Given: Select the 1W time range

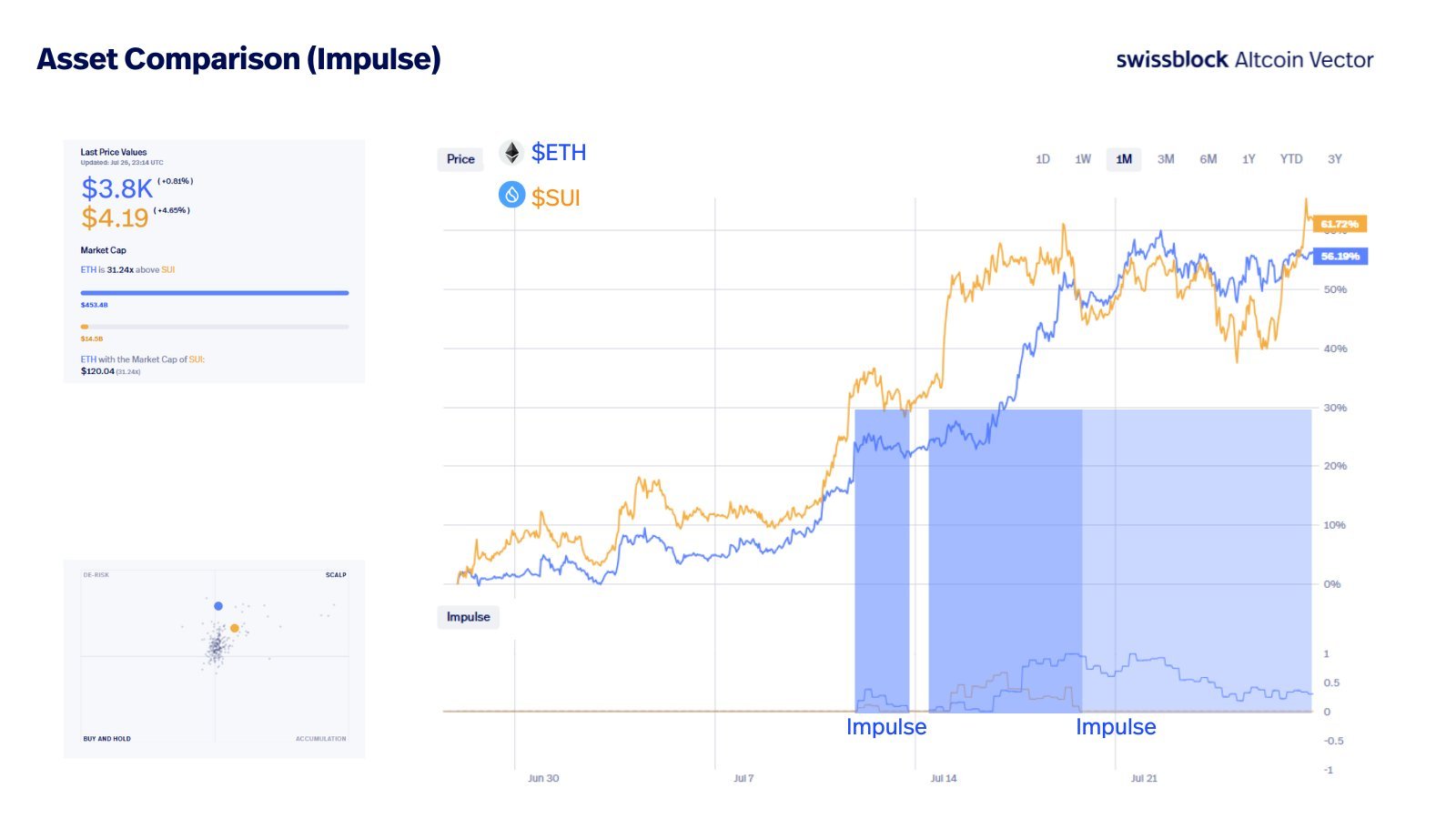Looking at the screenshot, I should click(1083, 159).
